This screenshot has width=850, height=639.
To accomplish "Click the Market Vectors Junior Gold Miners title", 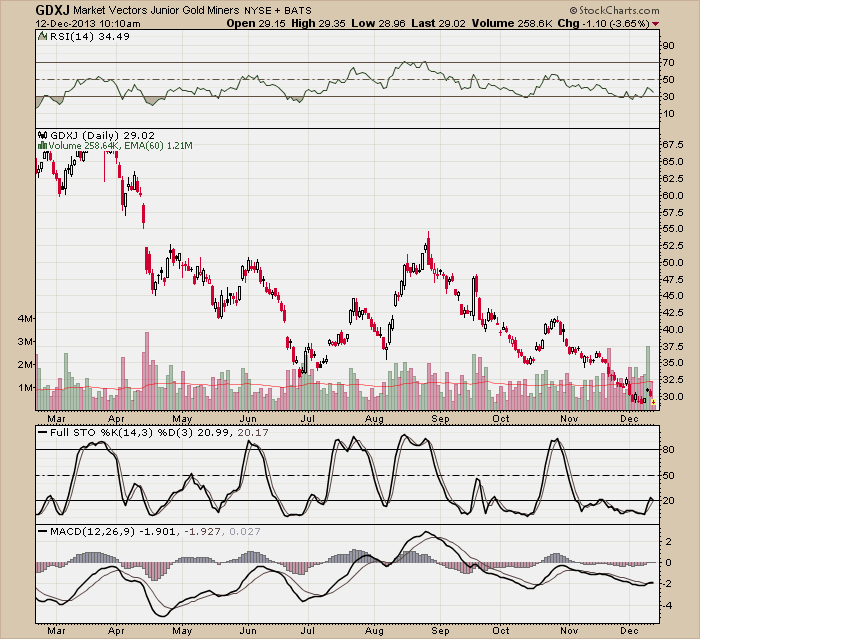I will pos(156,10).
